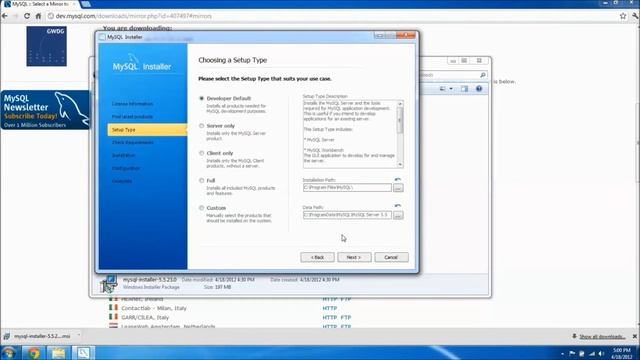Click the description box scrollbar thumb
The height and width of the screenshot is (360, 640).
click(400, 120)
